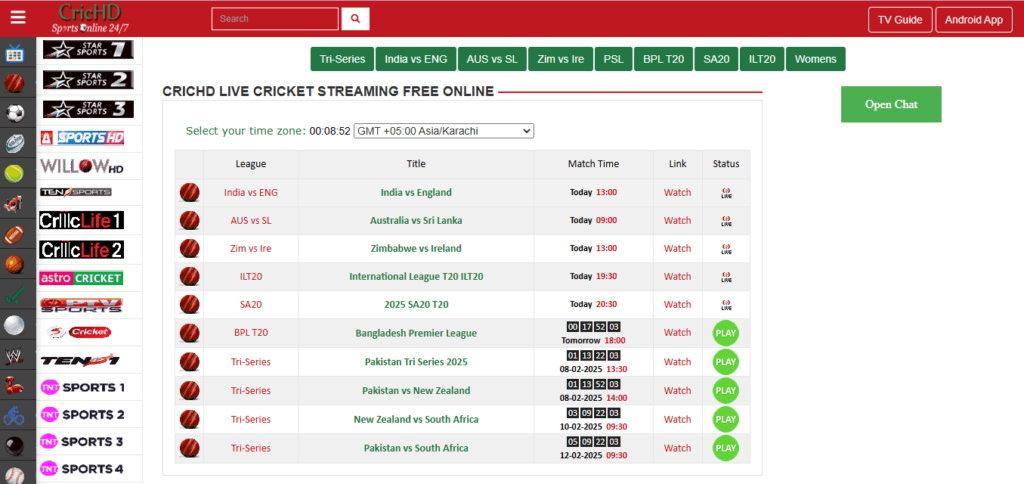Select the WWE wrestling icon

(15, 355)
